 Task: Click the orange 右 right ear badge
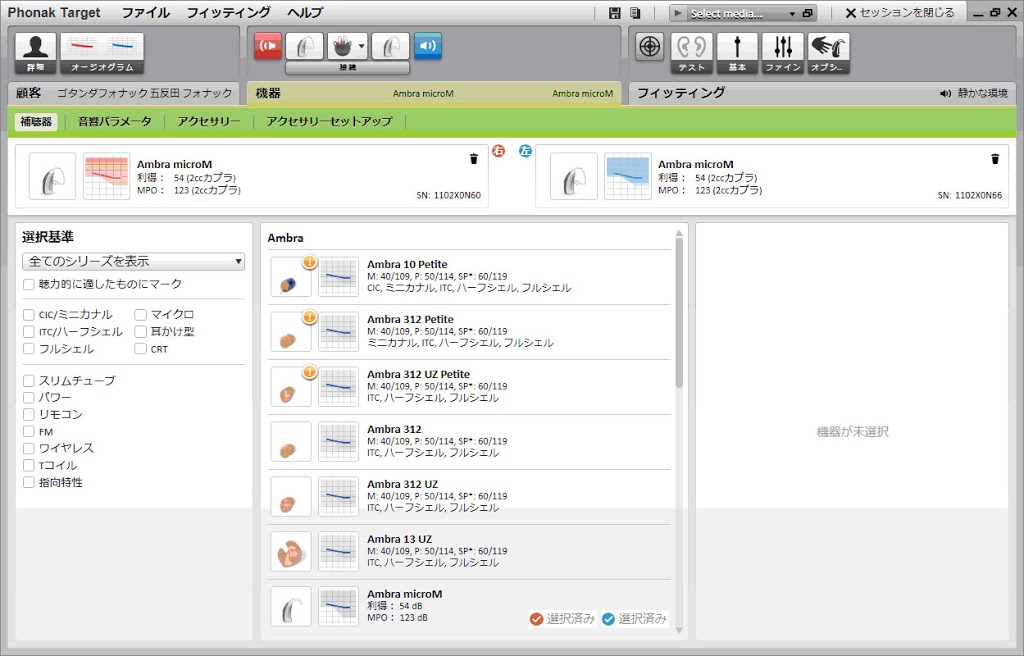click(x=498, y=151)
